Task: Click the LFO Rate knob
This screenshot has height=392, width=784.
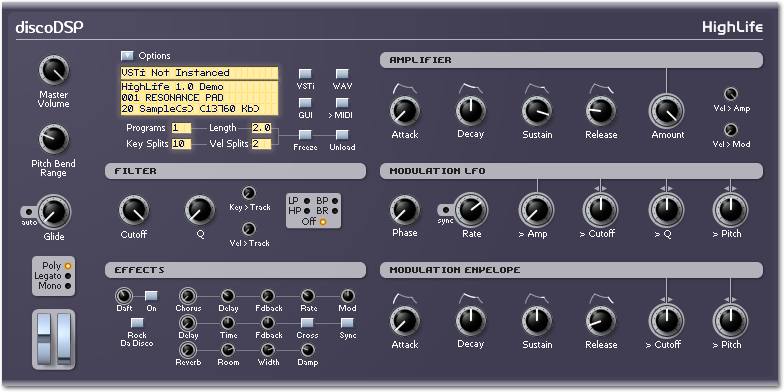Action: coord(470,210)
